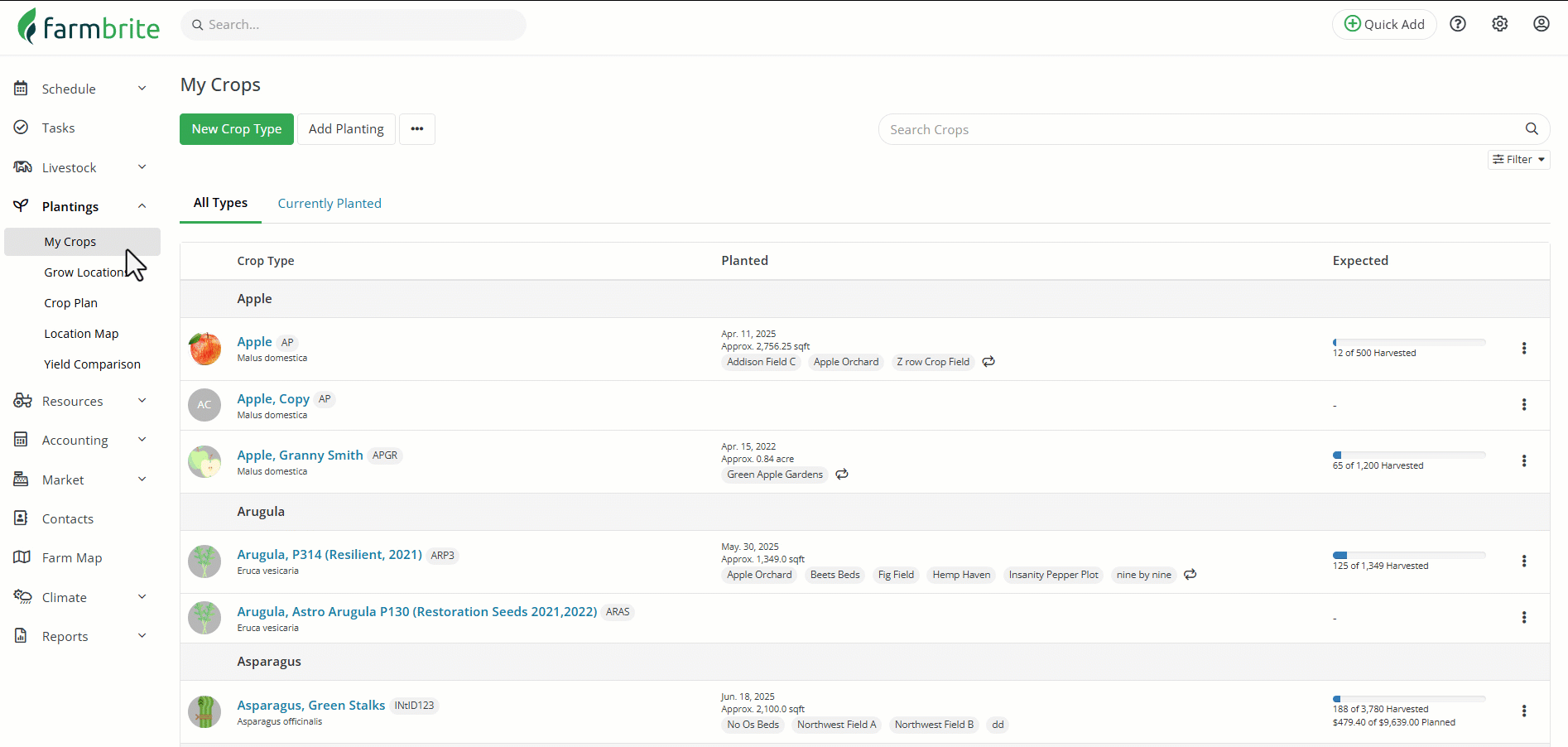Expand the Accounting menu chevron

142,440
